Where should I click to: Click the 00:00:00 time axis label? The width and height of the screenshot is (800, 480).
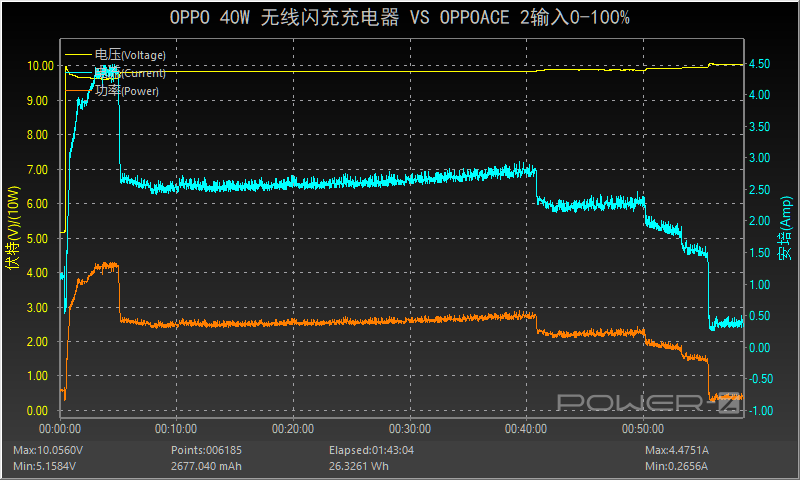[x=60, y=428]
